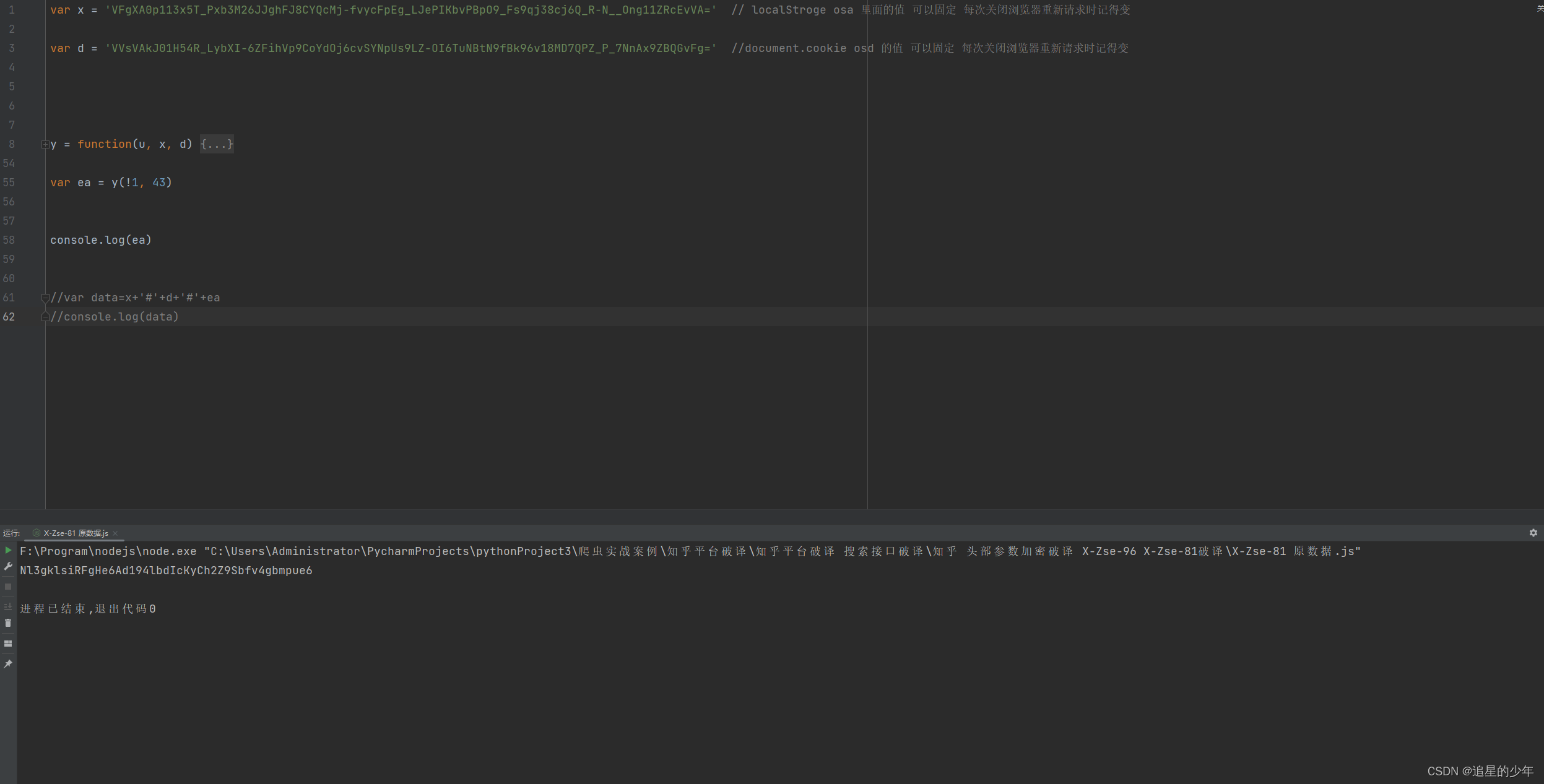The image size is (1544, 784).
Task: Clear console output with trash icon
Action: point(8,623)
